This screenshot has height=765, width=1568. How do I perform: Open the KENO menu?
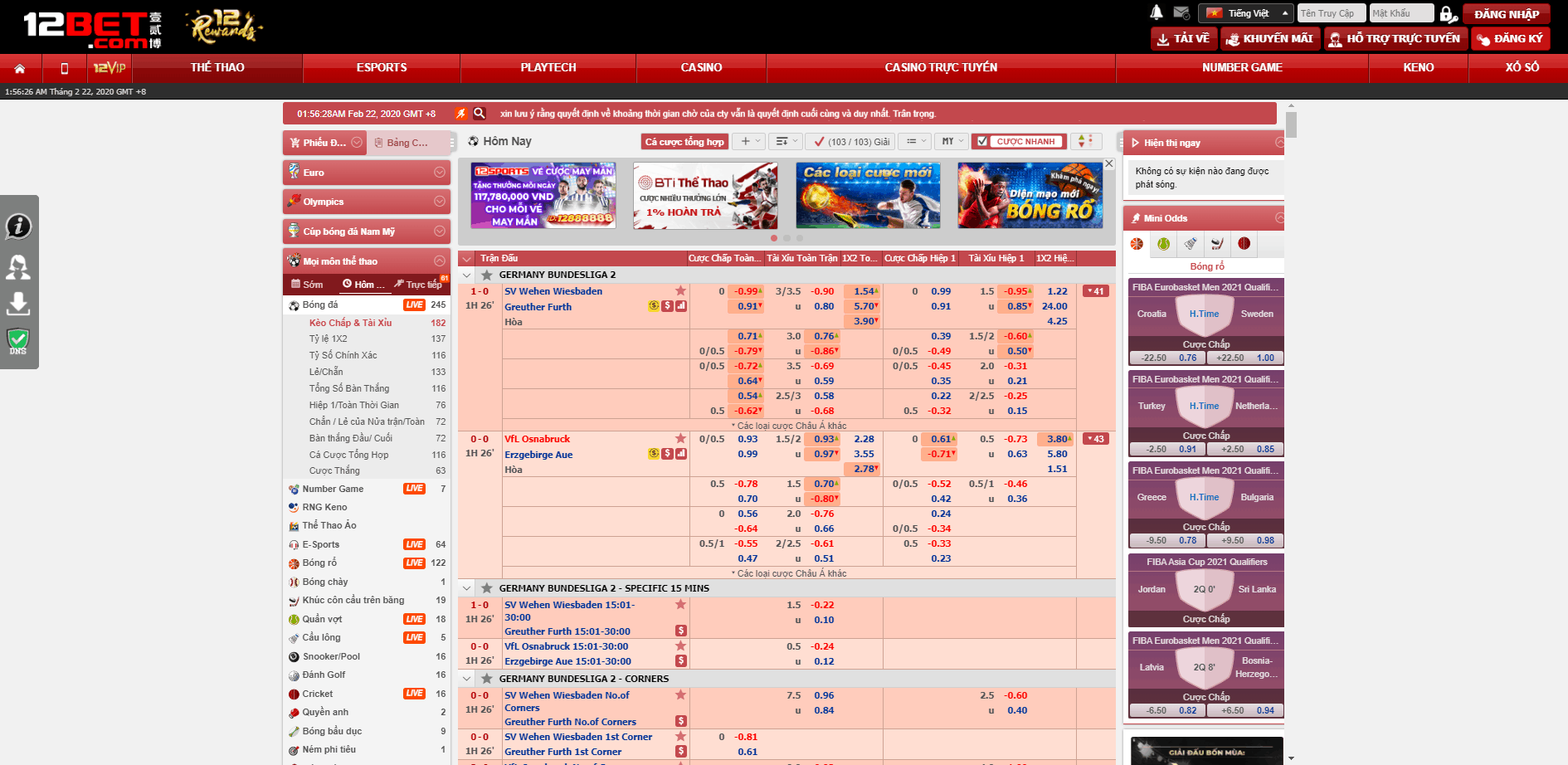pos(1419,68)
